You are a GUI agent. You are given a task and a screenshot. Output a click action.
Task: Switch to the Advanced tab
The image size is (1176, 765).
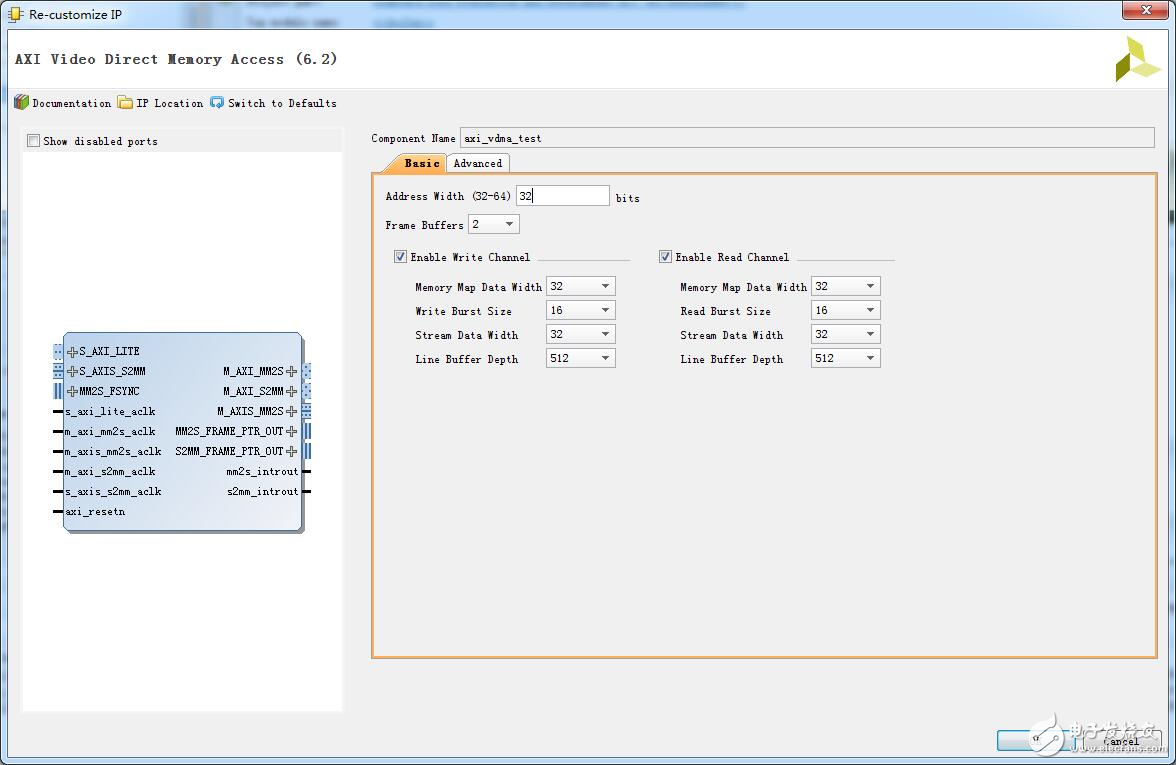[478, 163]
